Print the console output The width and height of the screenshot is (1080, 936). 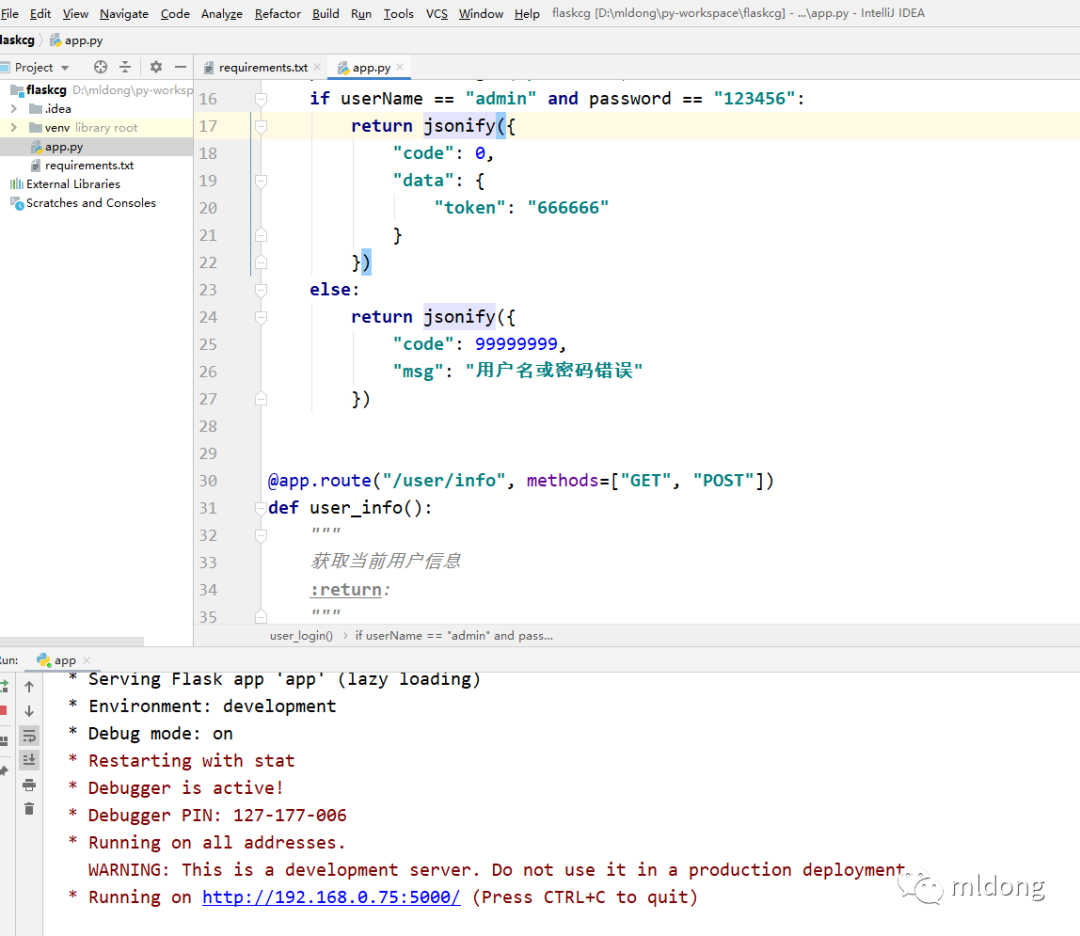click(x=29, y=785)
